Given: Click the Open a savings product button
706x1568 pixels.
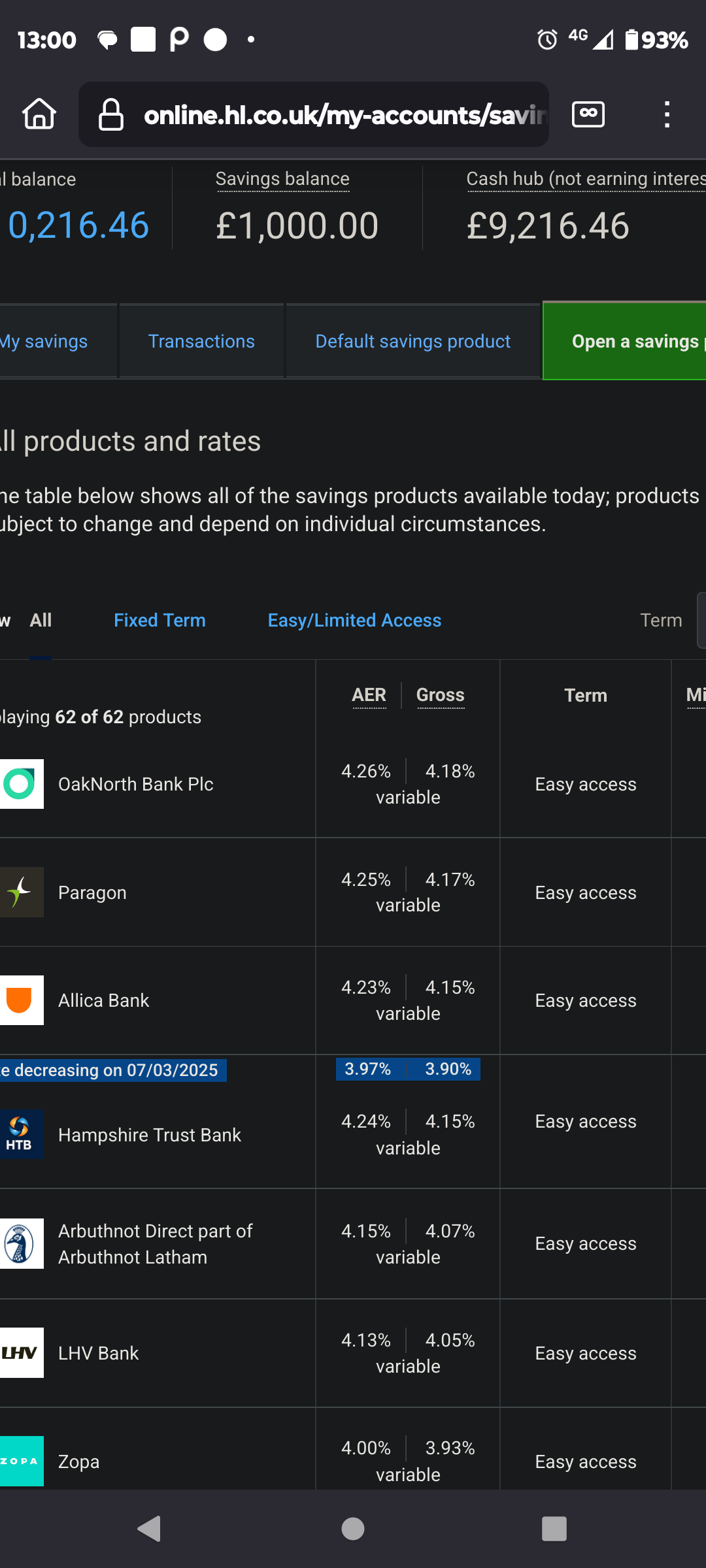Looking at the screenshot, I should coord(625,341).
